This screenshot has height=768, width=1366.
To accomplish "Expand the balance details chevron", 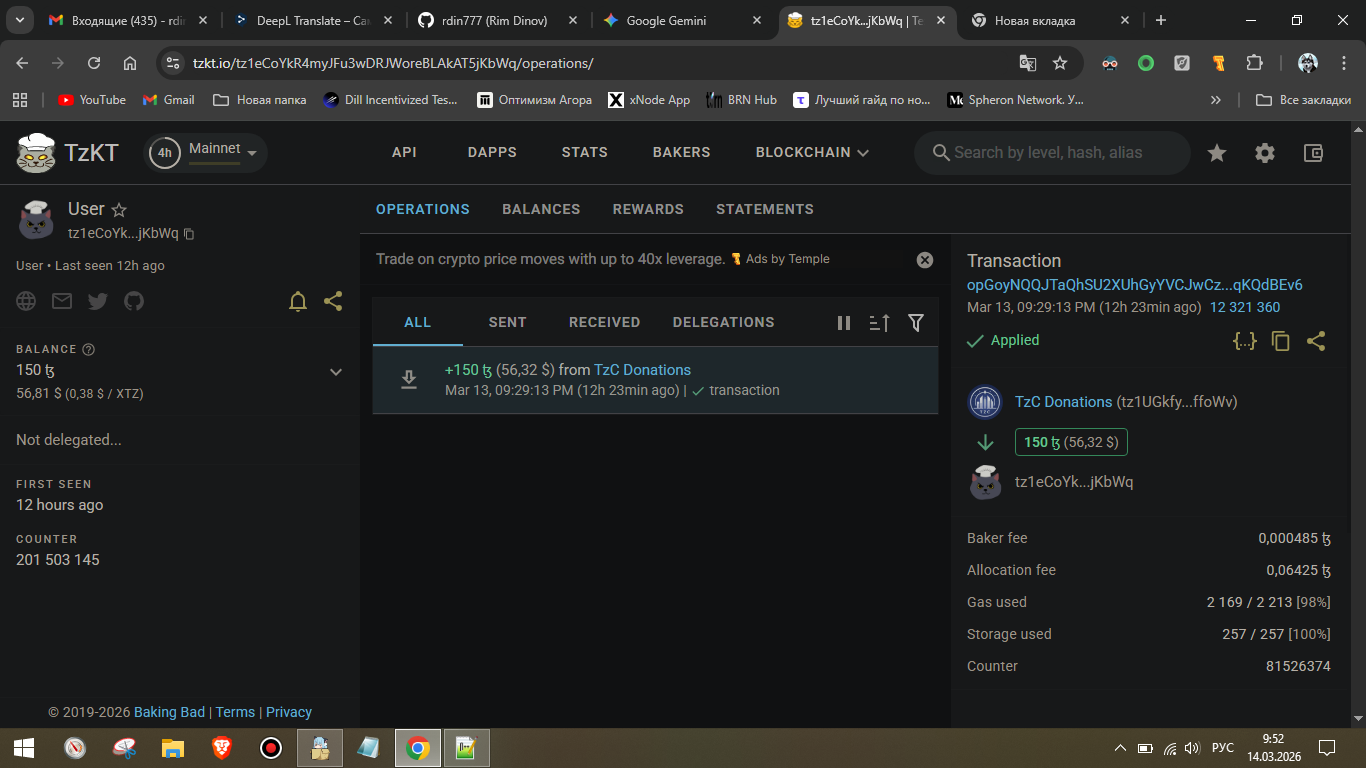I will 336,372.
